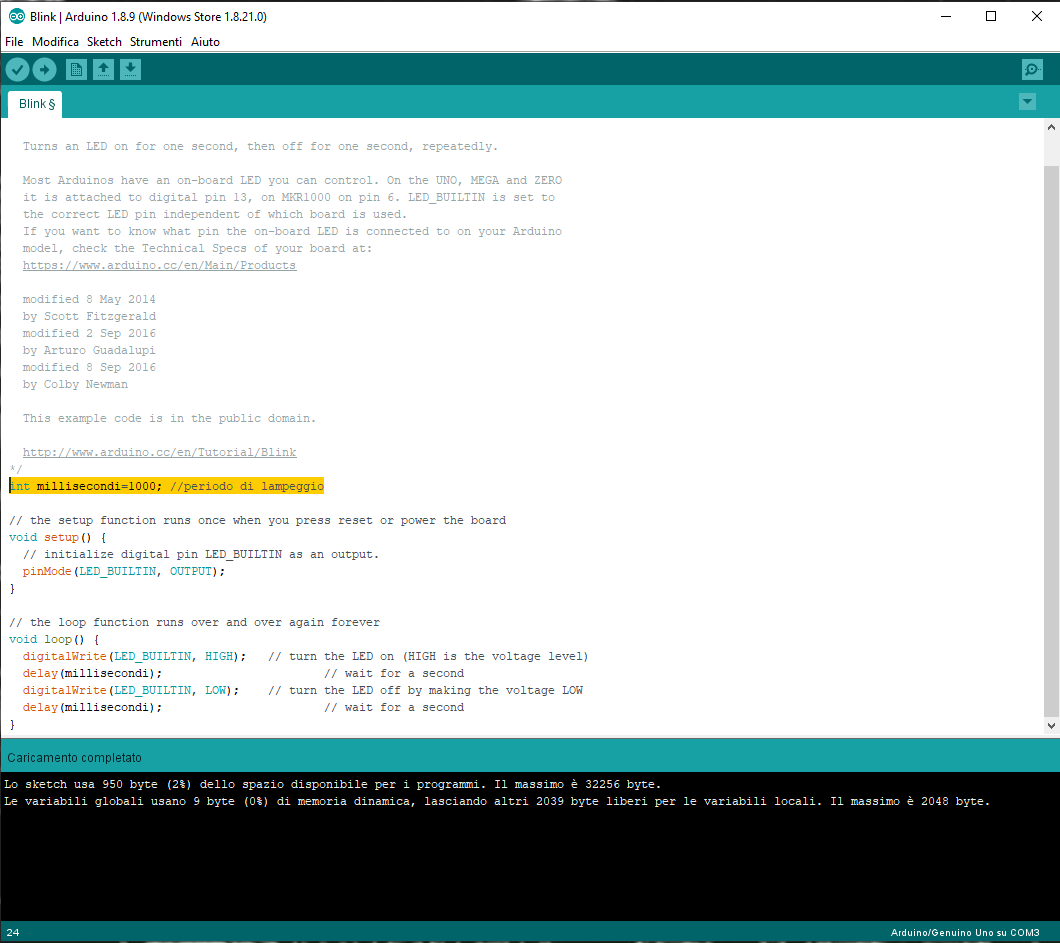The image size is (1060, 943).
Task: Select the Blink sketch tab
Action: (36, 104)
